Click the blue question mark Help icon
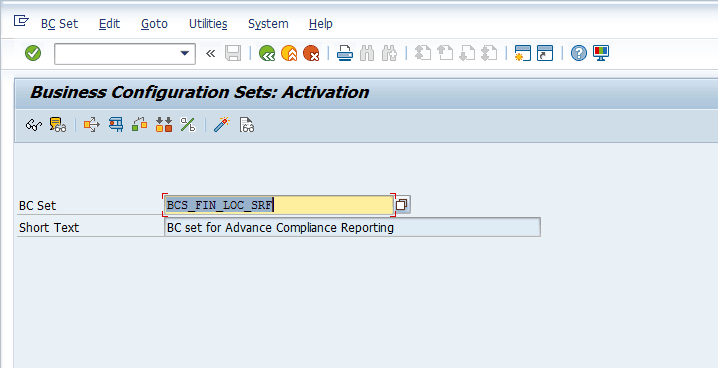718x368 pixels. click(579, 54)
